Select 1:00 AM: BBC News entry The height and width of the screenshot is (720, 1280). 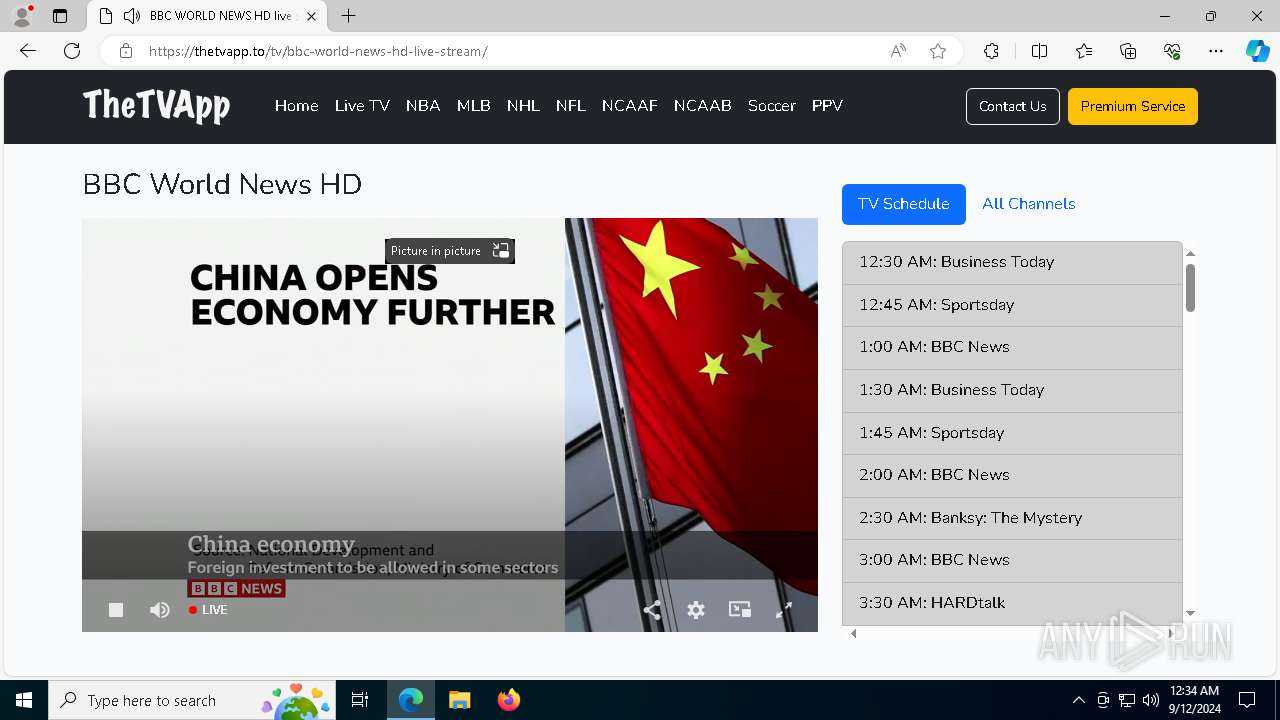pos(1012,347)
